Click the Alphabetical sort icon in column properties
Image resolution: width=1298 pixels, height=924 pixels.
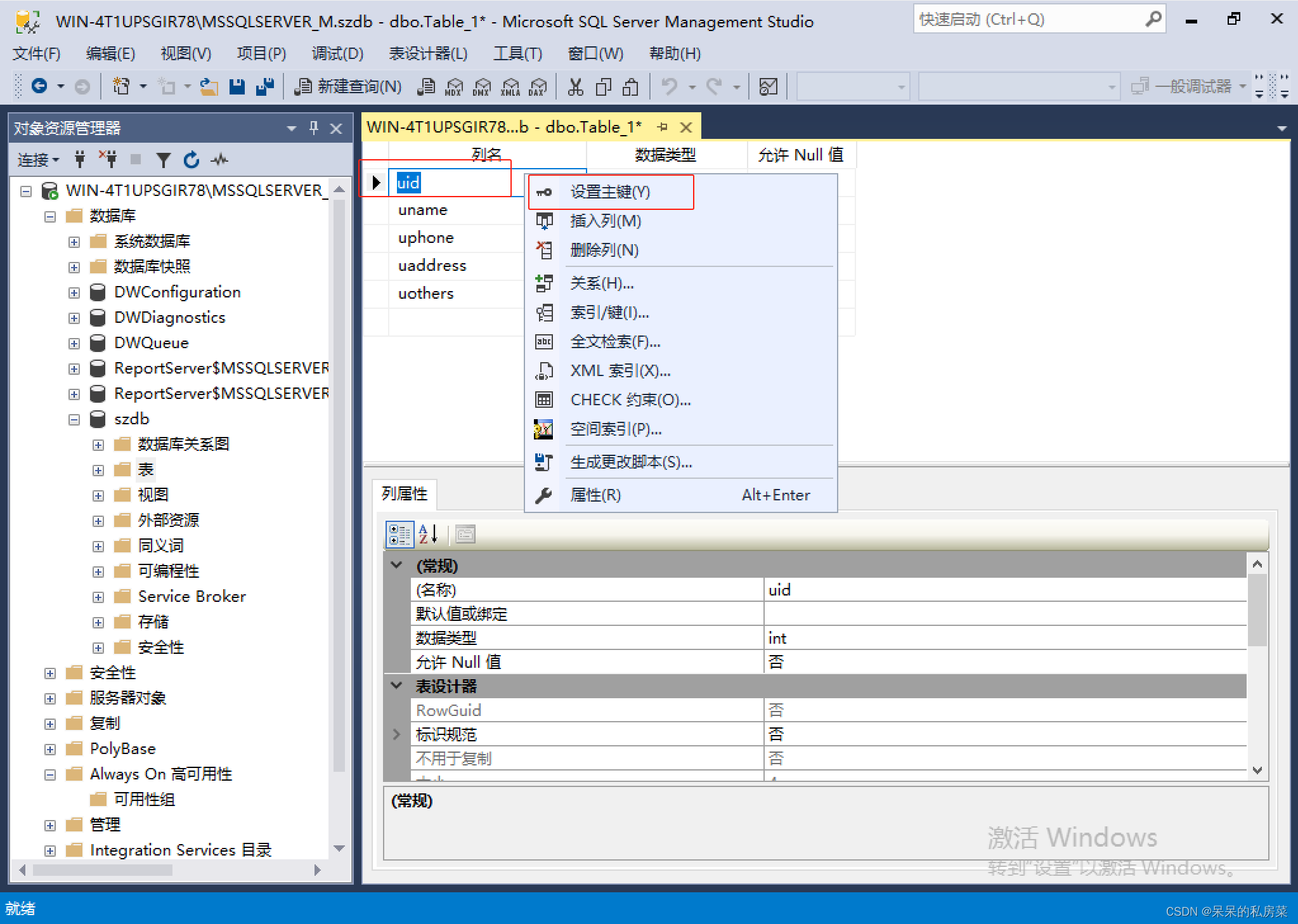pyautogui.click(x=428, y=534)
